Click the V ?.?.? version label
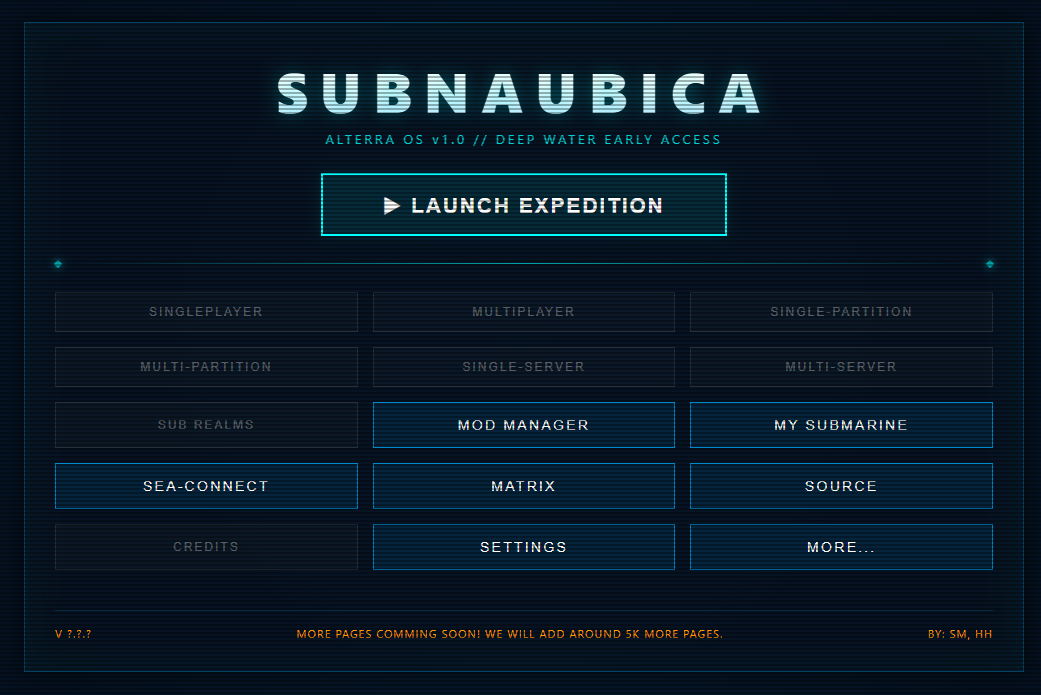 [73, 634]
